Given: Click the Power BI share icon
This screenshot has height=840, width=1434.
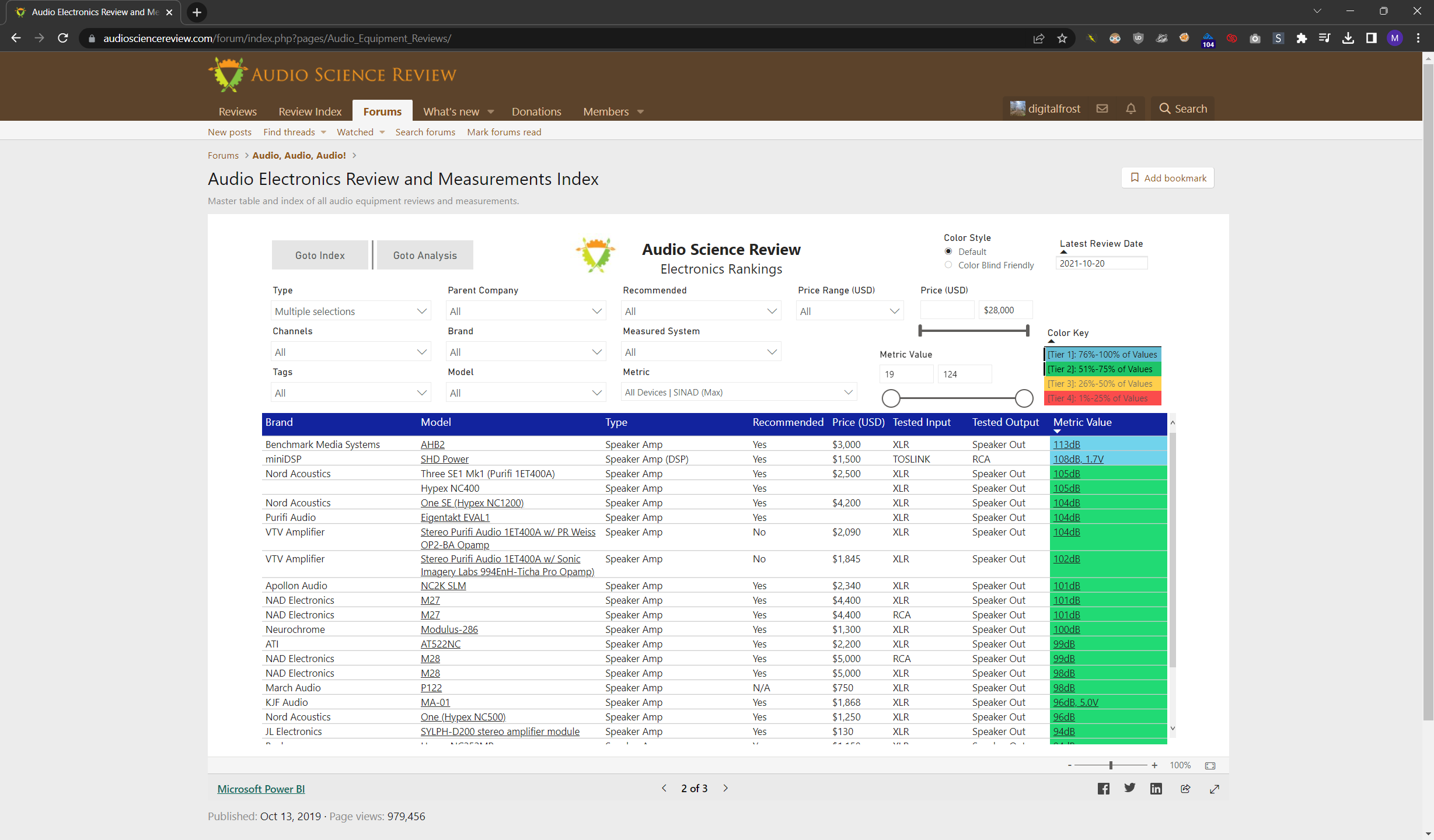Looking at the screenshot, I should pyautogui.click(x=1185, y=789).
